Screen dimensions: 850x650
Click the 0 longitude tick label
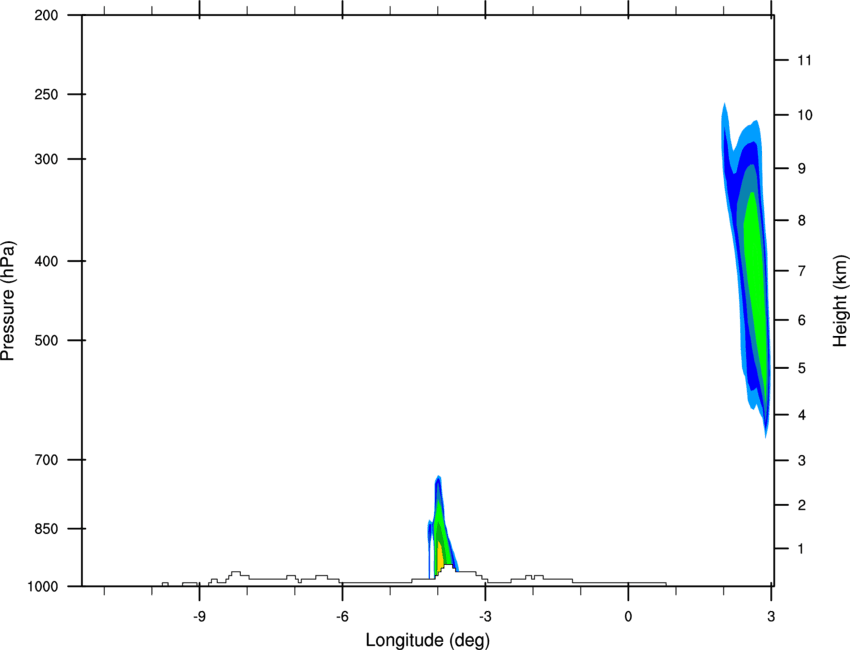[628, 616]
